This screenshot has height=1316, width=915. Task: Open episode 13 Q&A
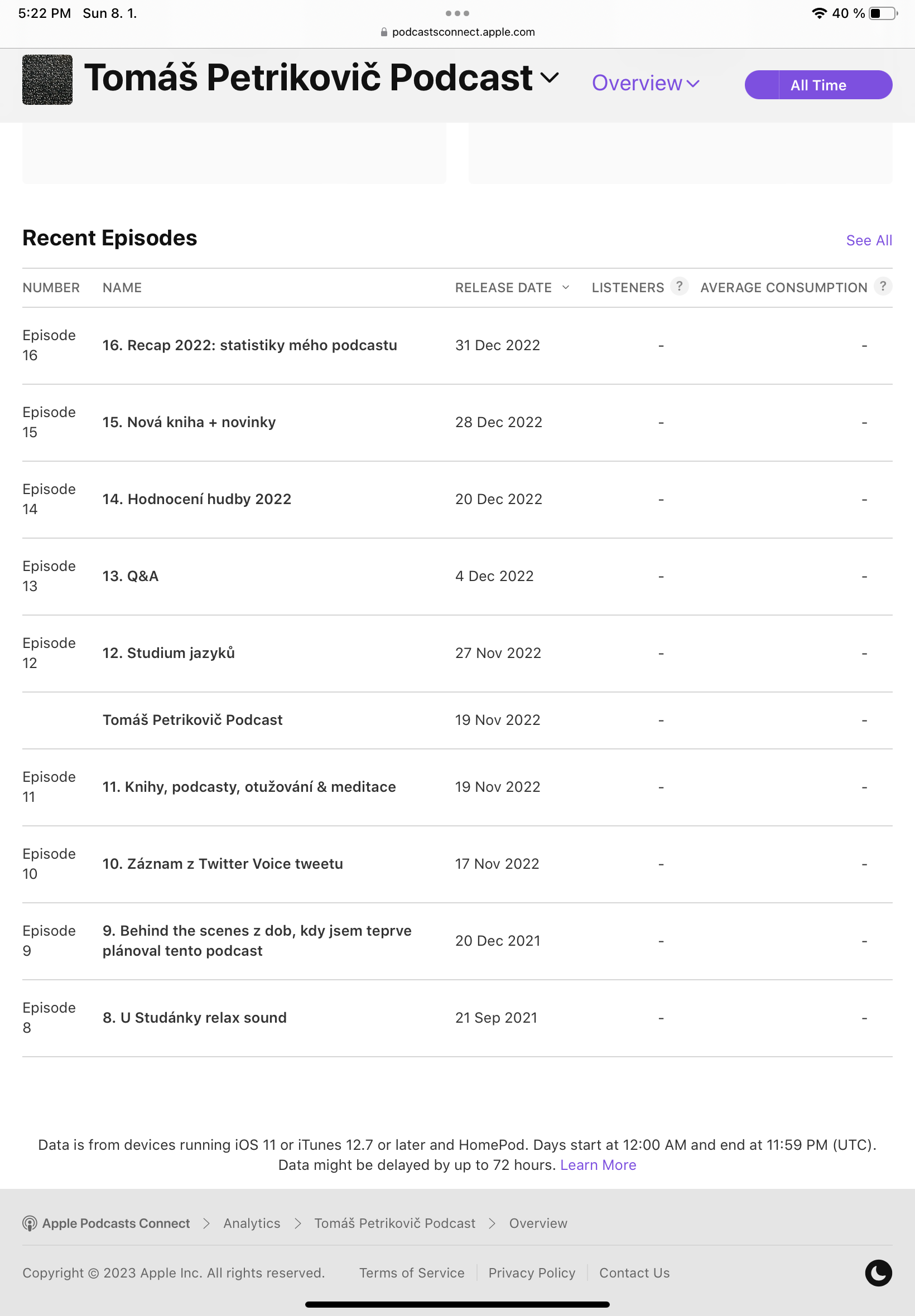coord(130,577)
